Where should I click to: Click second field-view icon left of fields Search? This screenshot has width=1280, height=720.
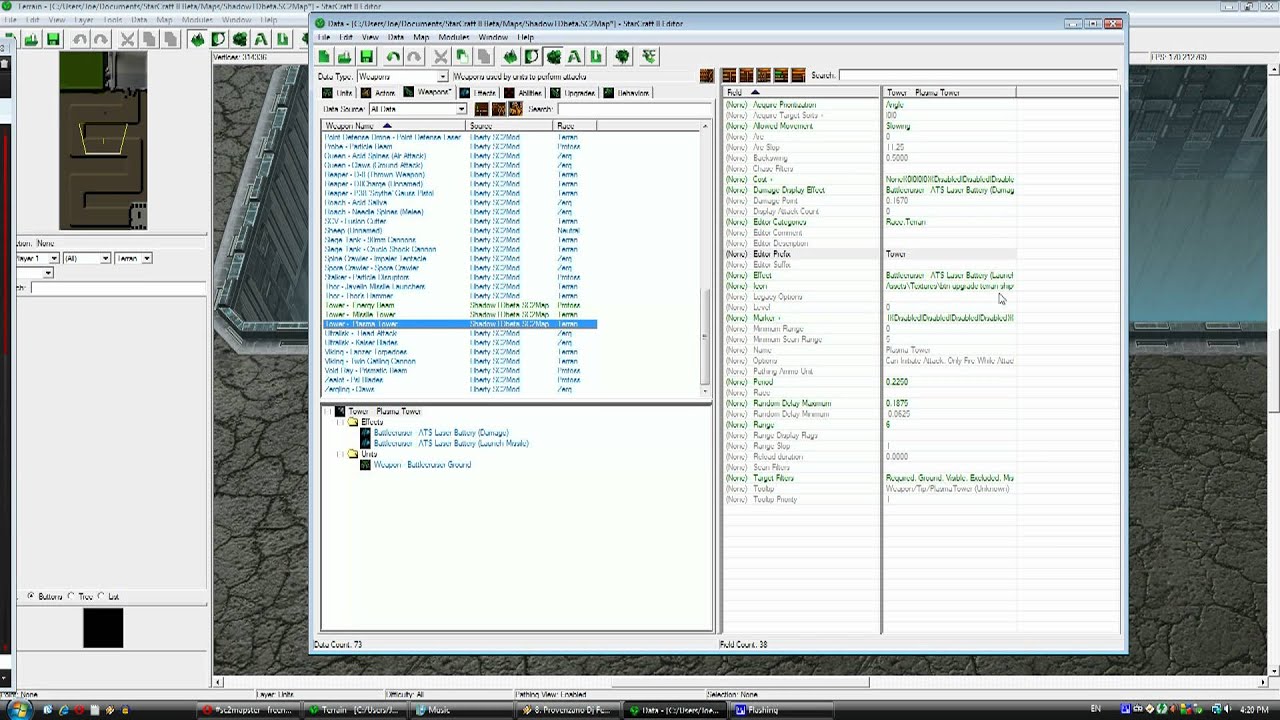click(x=746, y=76)
